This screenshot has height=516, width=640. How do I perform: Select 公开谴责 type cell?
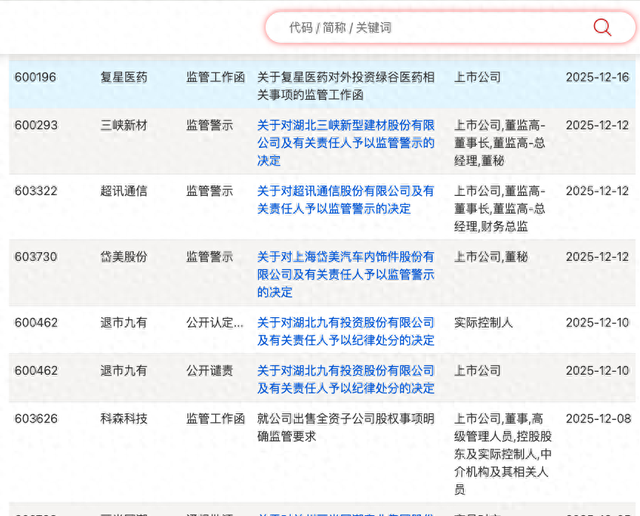[209, 371]
